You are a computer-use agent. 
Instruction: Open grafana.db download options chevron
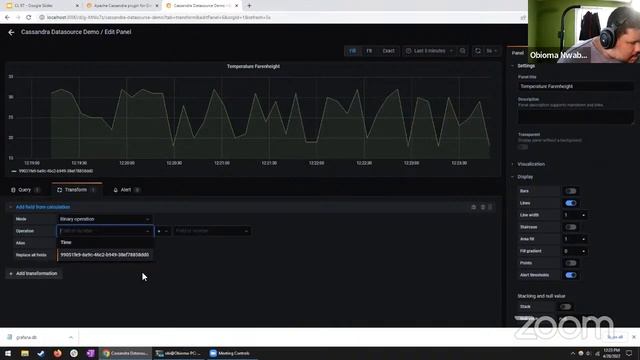tap(71, 338)
